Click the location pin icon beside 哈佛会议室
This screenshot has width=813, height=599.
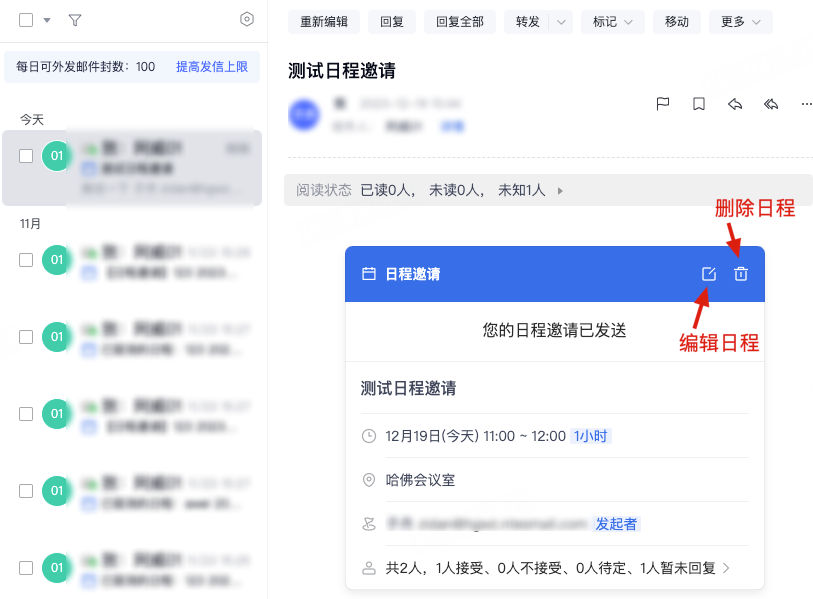tap(369, 480)
